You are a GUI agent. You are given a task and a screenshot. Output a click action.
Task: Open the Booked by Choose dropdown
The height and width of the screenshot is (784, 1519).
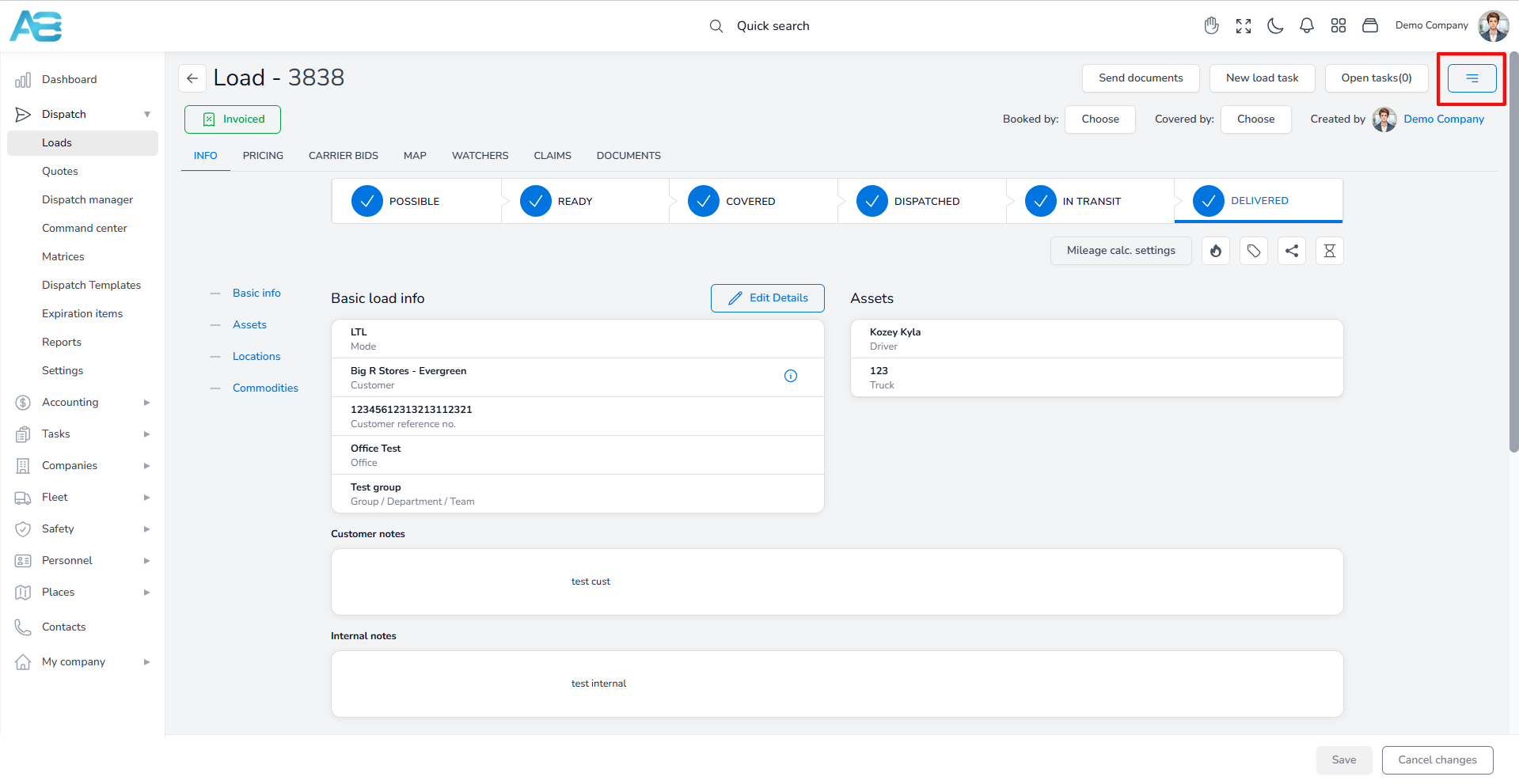pos(1099,119)
